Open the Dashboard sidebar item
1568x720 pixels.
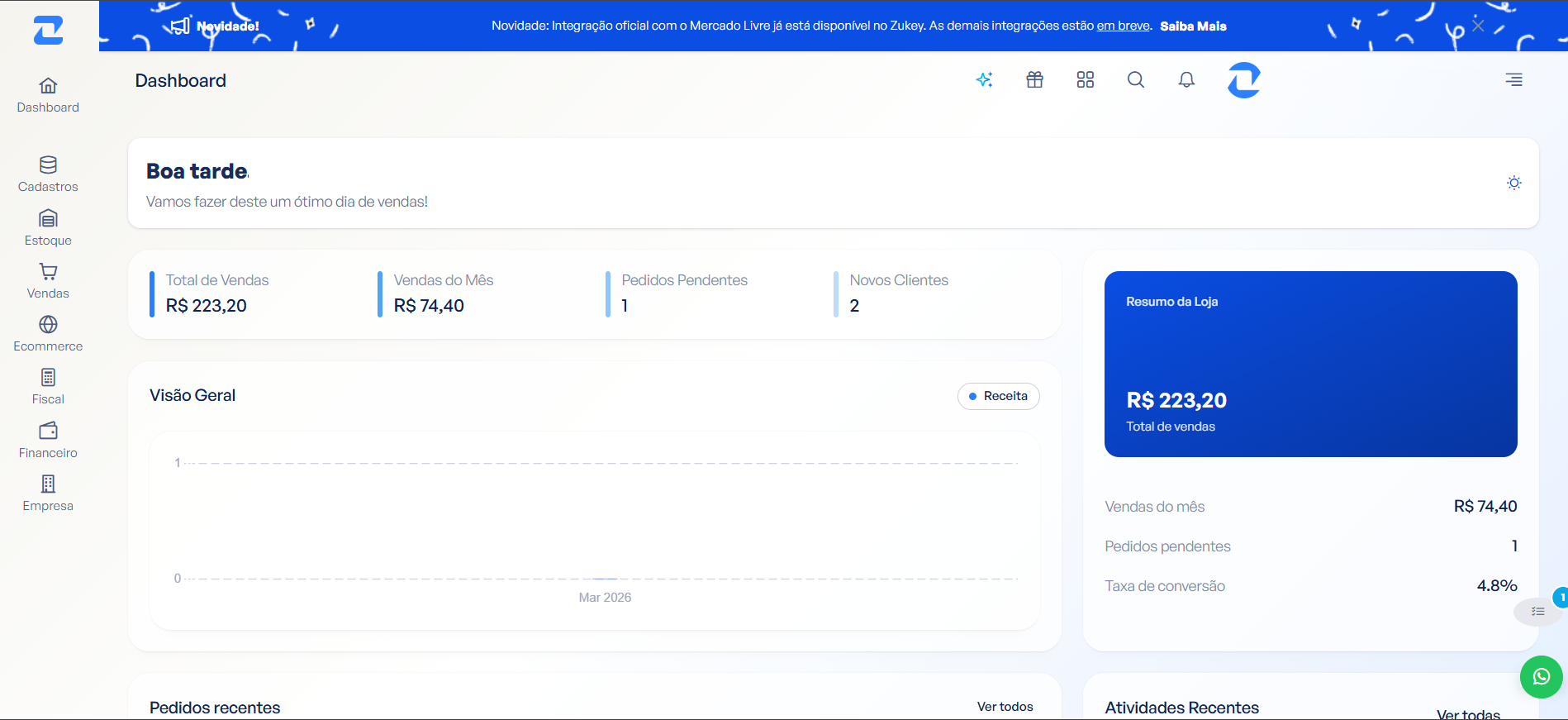pos(48,96)
